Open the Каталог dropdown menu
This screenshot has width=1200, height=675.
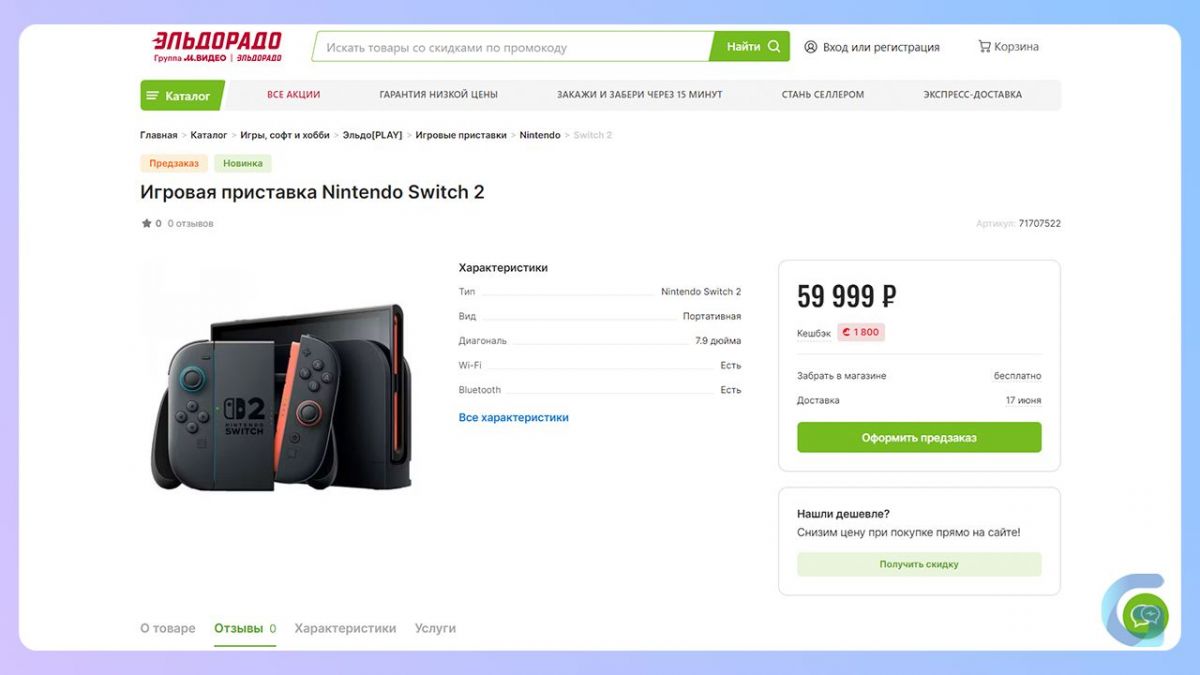point(182,96)
